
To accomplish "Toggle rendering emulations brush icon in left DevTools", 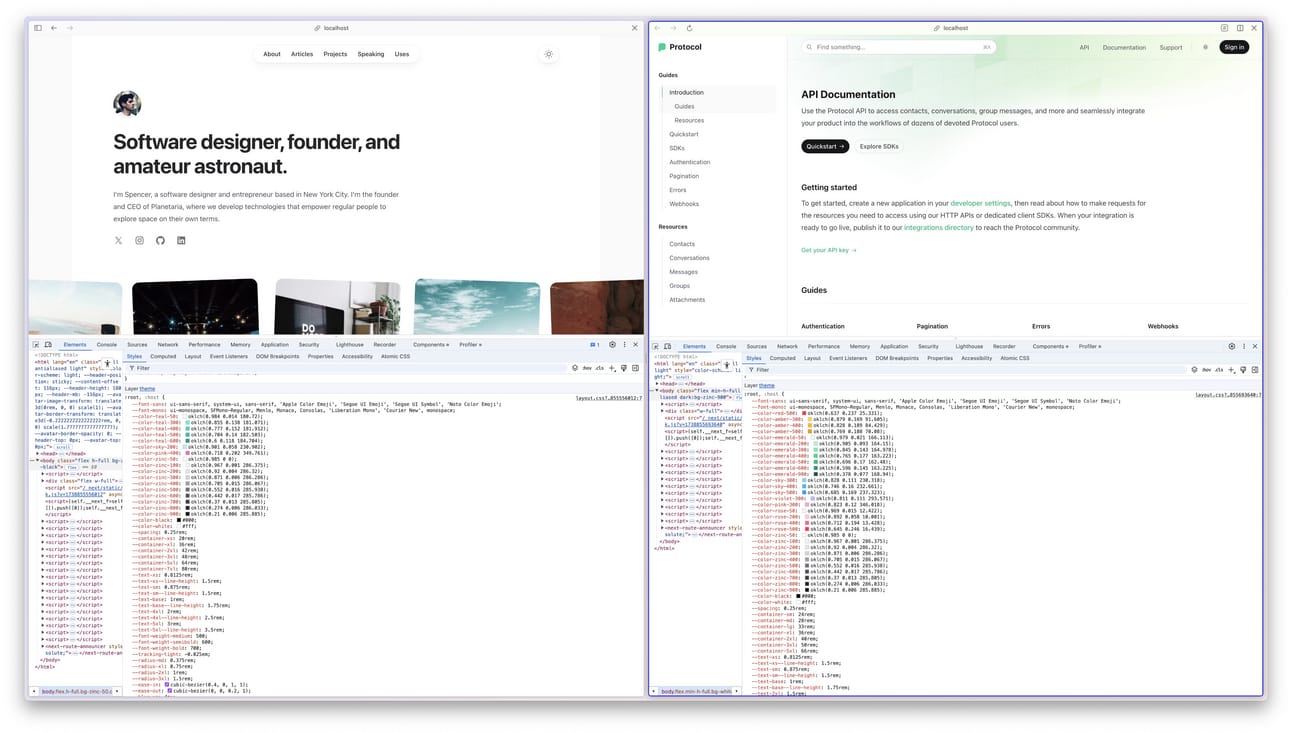I will 624,368.
